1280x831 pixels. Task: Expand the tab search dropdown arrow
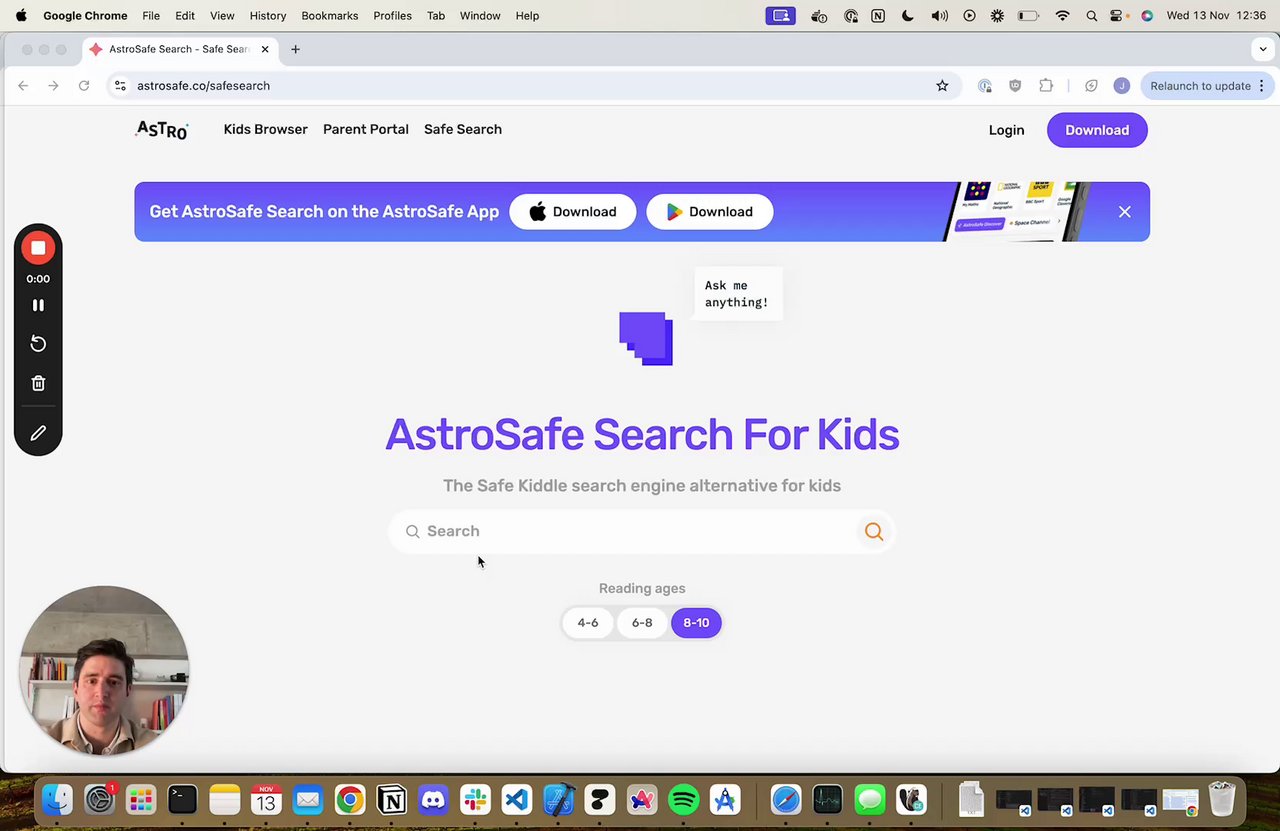pyautogui.click(x=1263, y=49)
